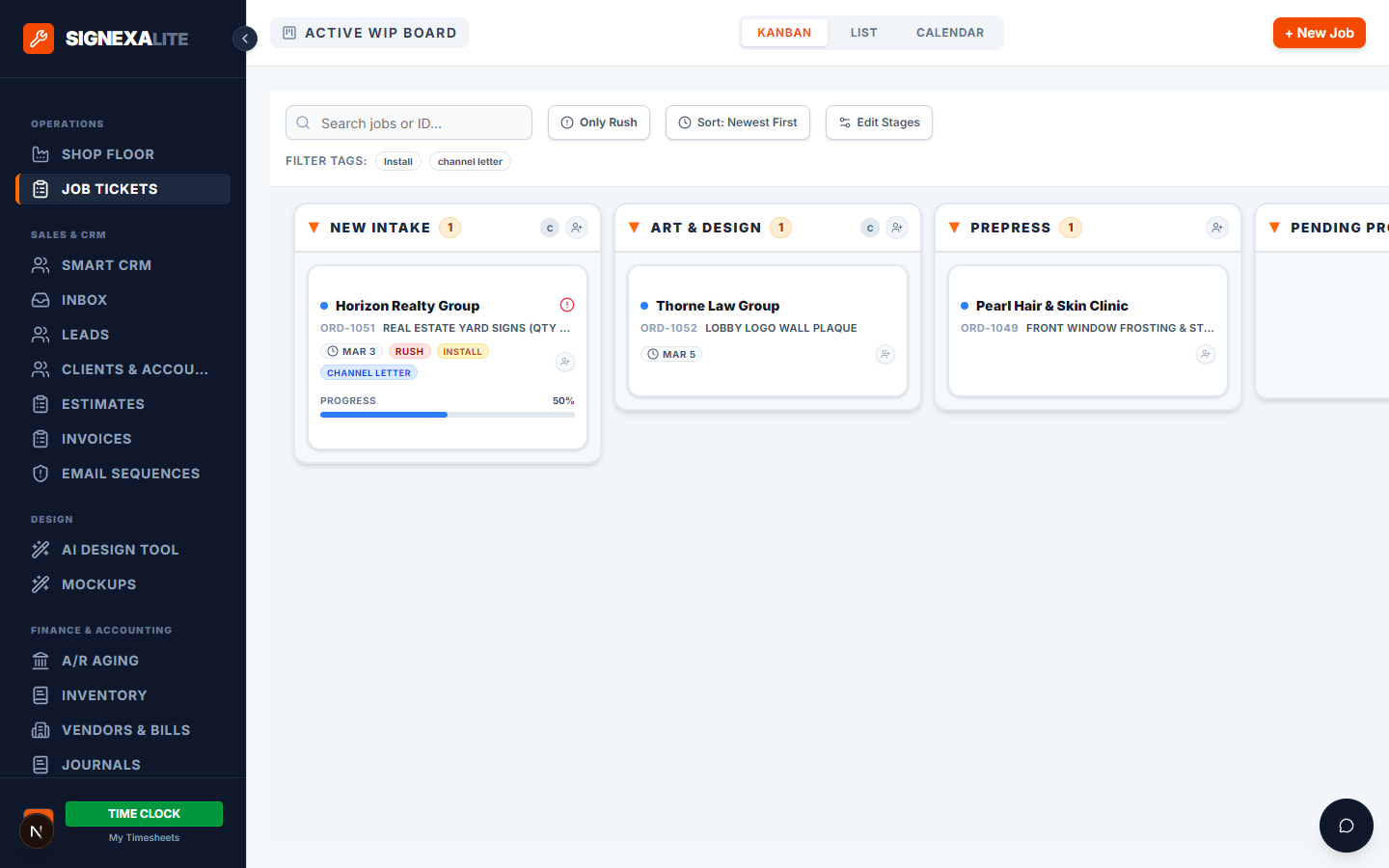This screenshot has height=868, width=1389.
Task: Toggle the Install filter tag
Action: tap(397, 161)
